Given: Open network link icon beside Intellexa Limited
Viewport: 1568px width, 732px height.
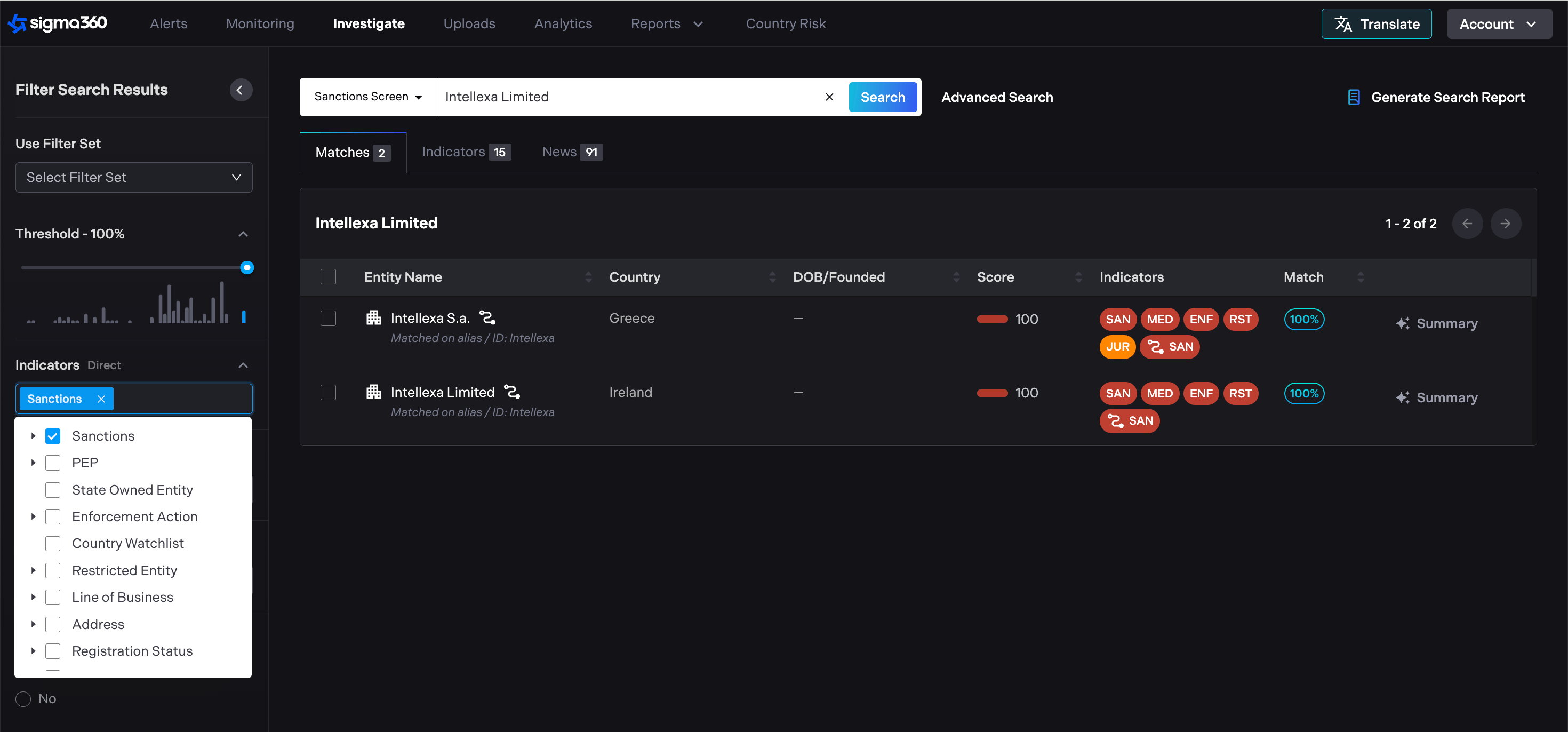Looking at the screenshot, I should [512, 392].
